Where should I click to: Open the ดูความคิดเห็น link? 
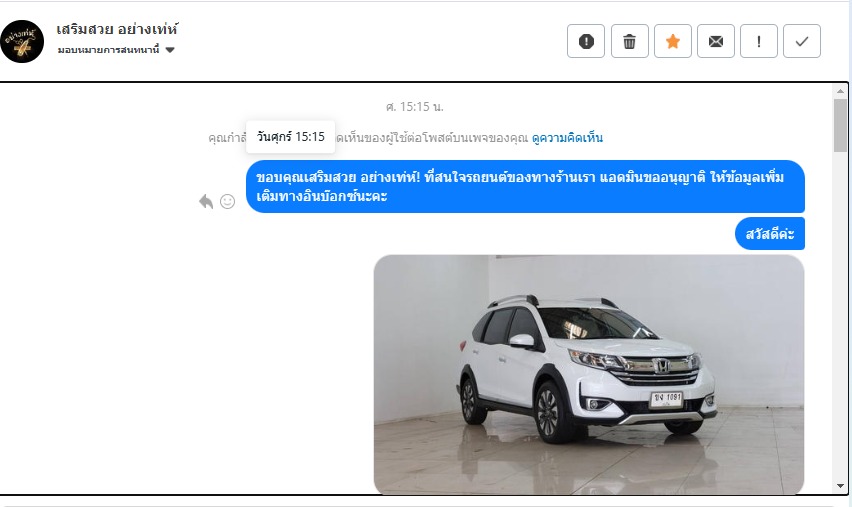click(567, 138)
